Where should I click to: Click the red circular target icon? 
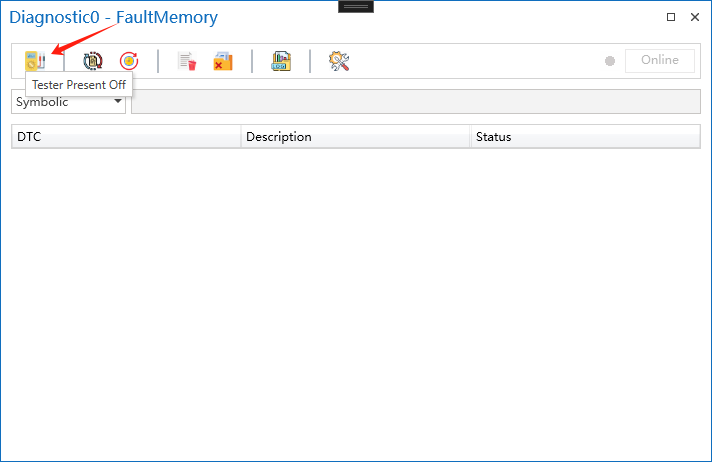[x=129, y=61]
